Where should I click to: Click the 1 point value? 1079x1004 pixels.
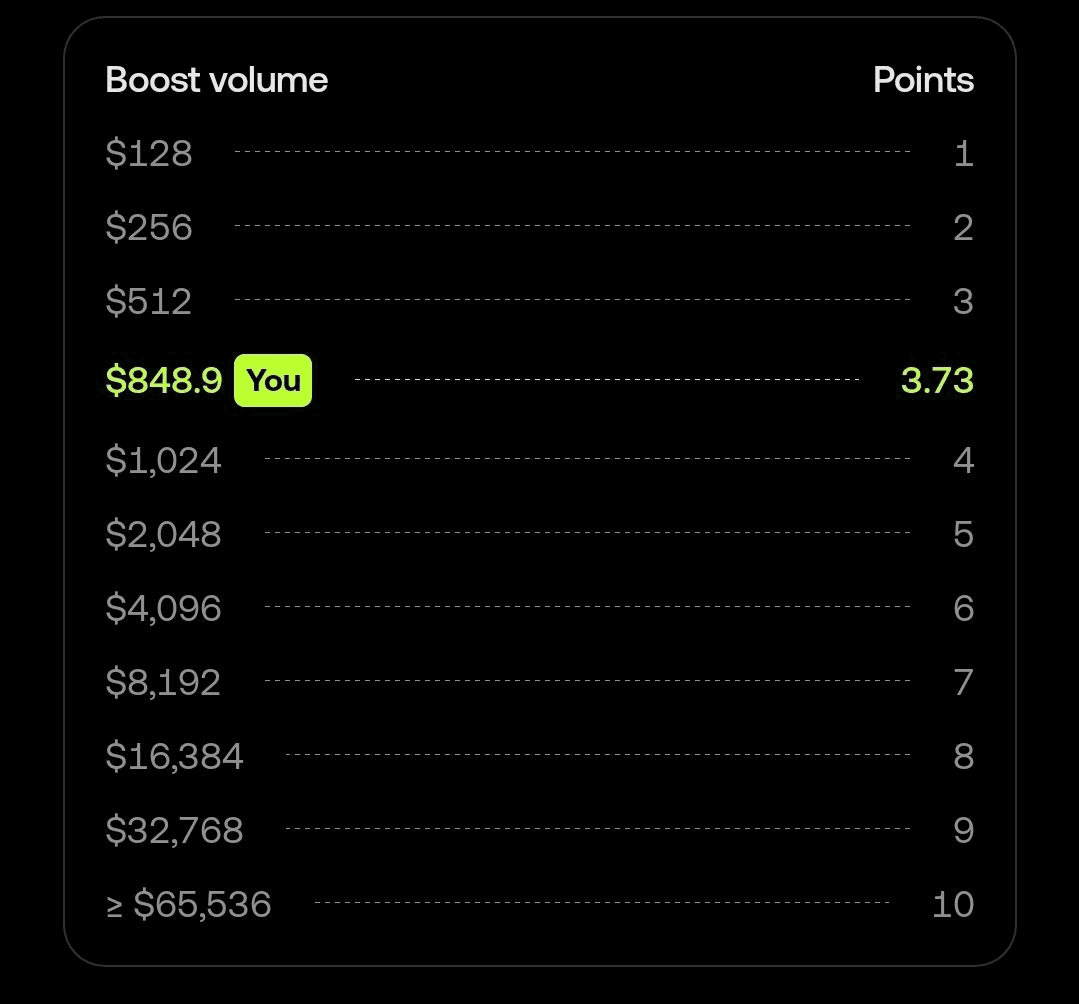click(963, 154)
